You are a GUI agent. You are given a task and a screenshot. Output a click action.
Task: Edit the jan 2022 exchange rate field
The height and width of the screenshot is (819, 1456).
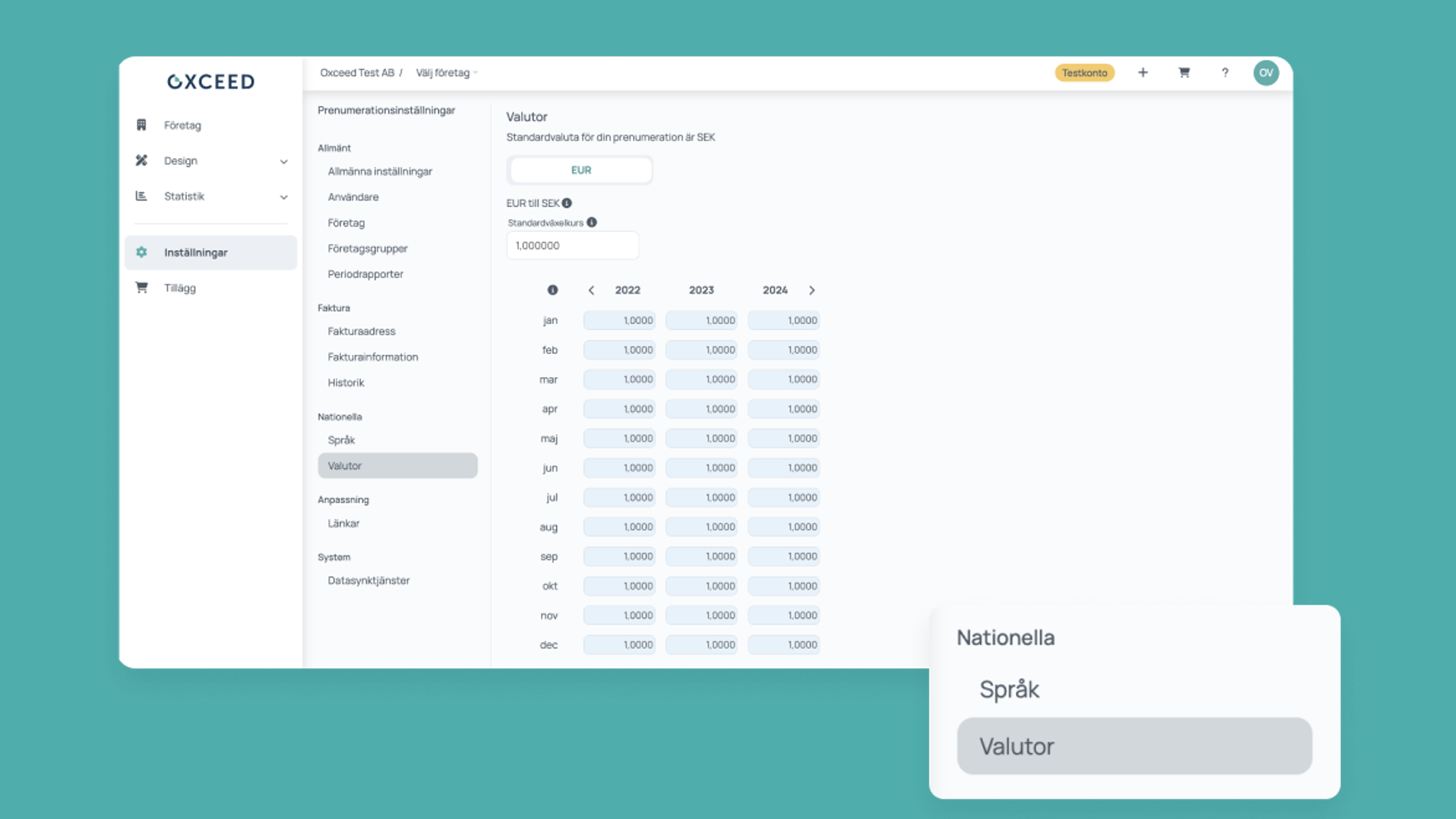(x=620, y=320)
